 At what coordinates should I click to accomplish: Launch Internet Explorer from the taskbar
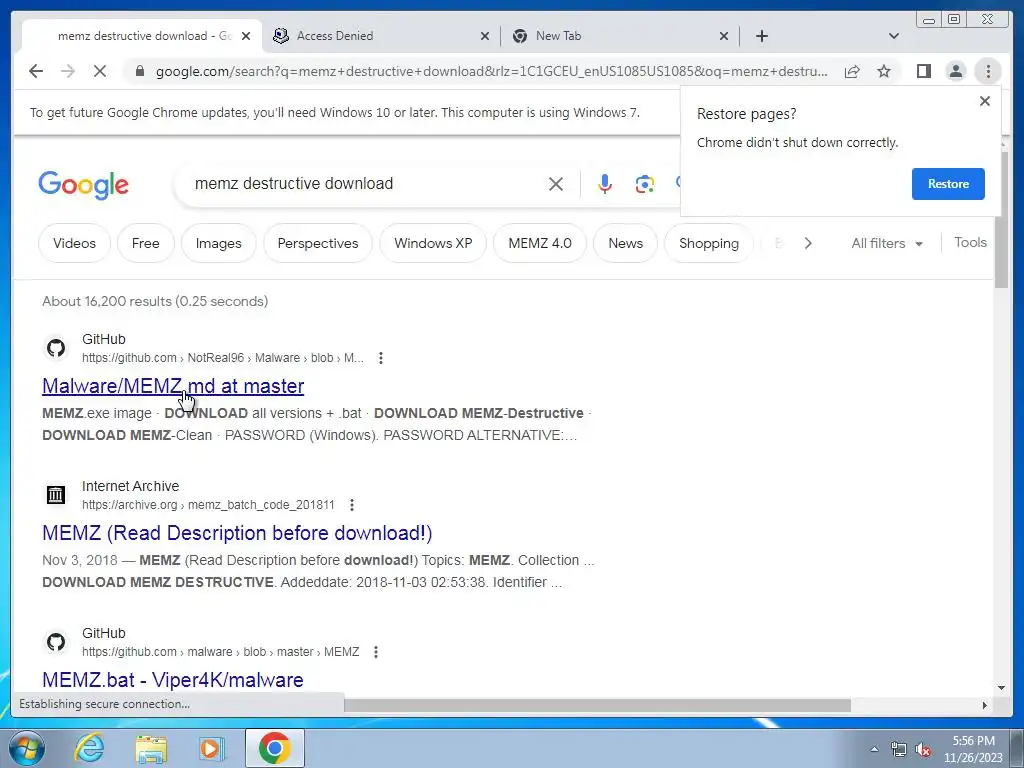click(89, 748)
